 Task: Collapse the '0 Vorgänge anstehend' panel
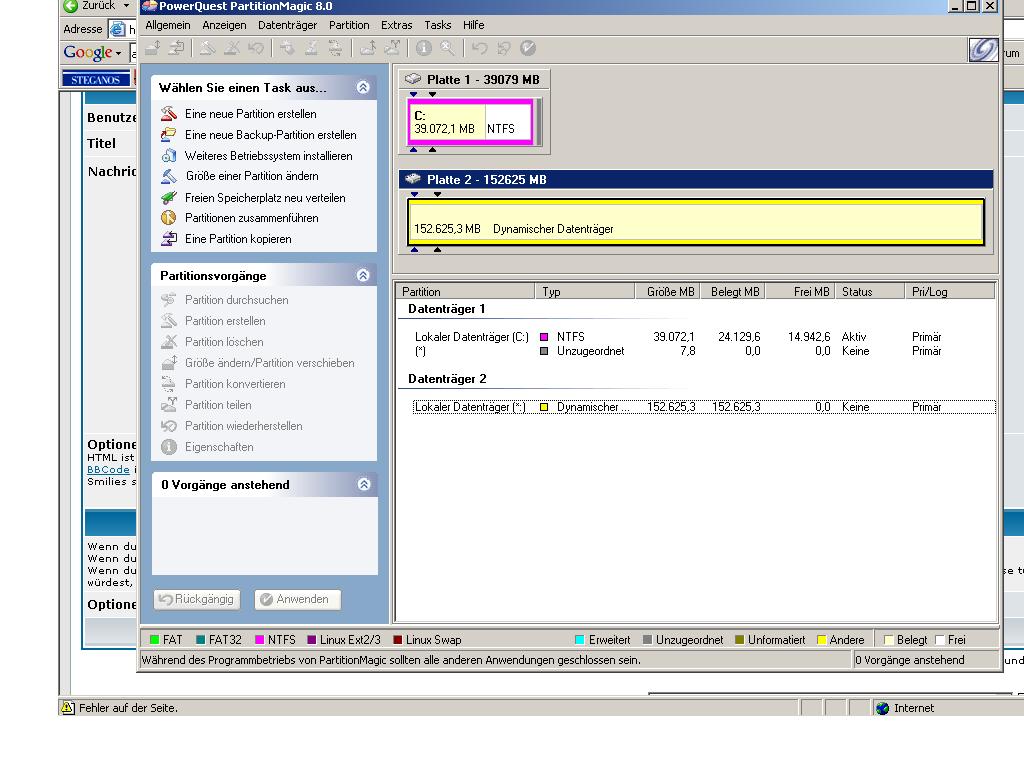[363, 484]
